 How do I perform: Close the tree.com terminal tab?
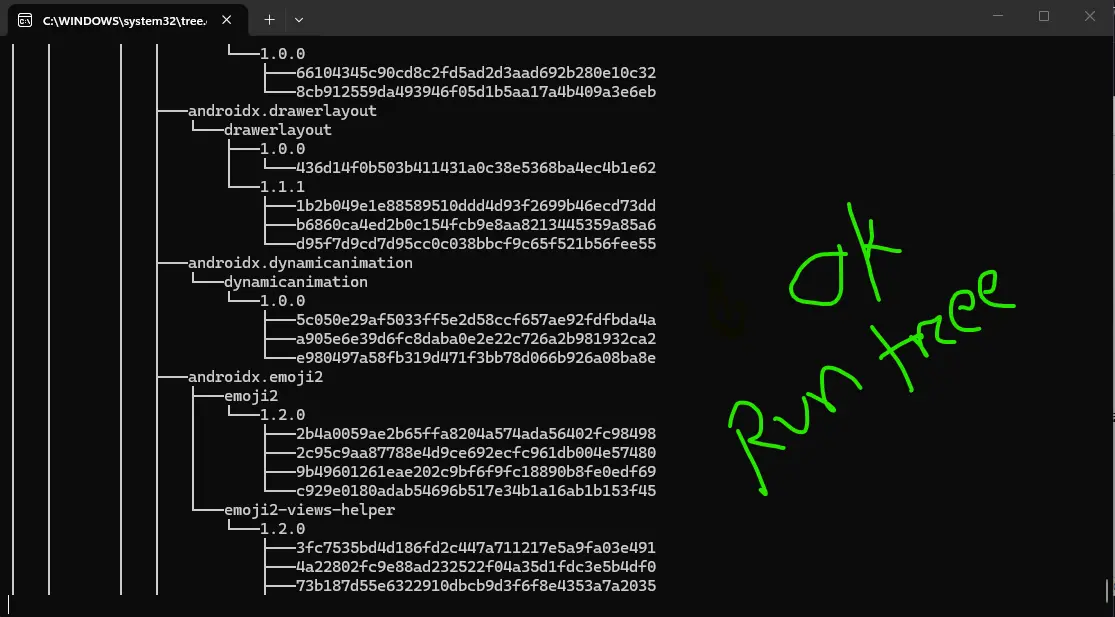pyautogui.click(x=227, y=21)
